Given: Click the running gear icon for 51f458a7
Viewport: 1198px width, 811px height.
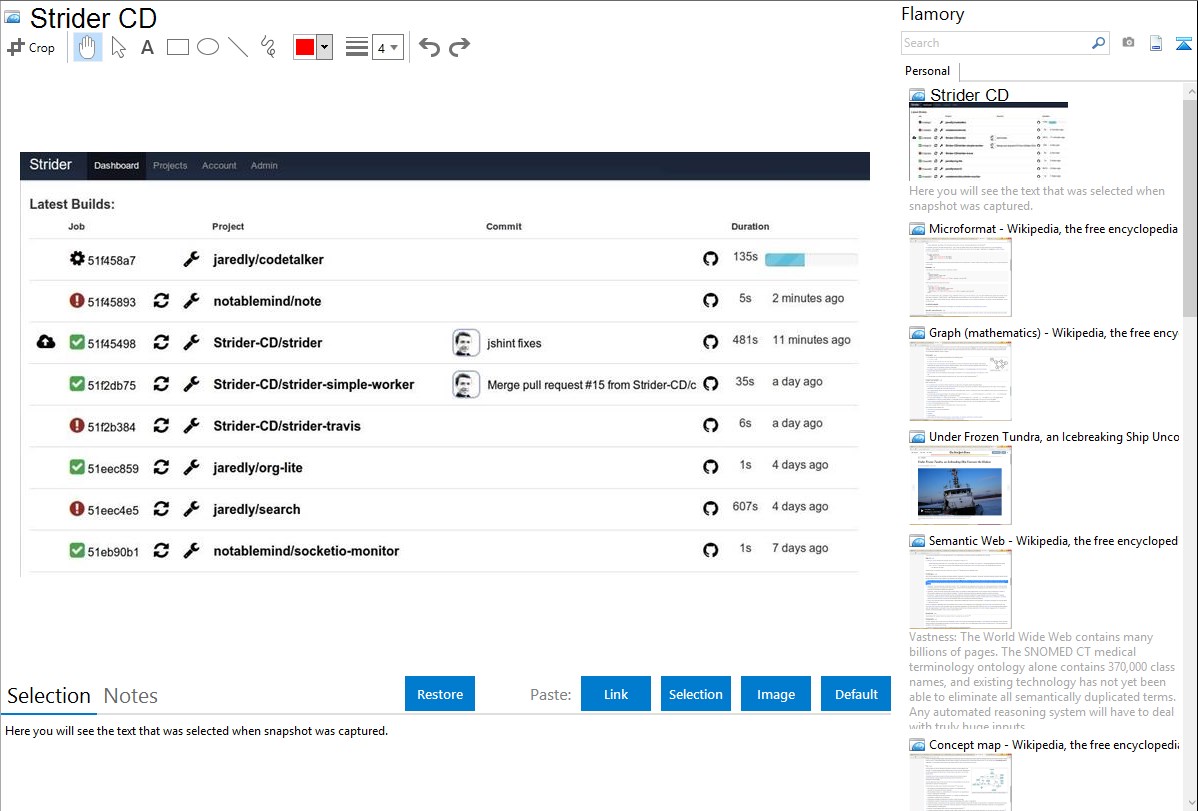Looking at the screenshot, I should click(x=77, y=258).
